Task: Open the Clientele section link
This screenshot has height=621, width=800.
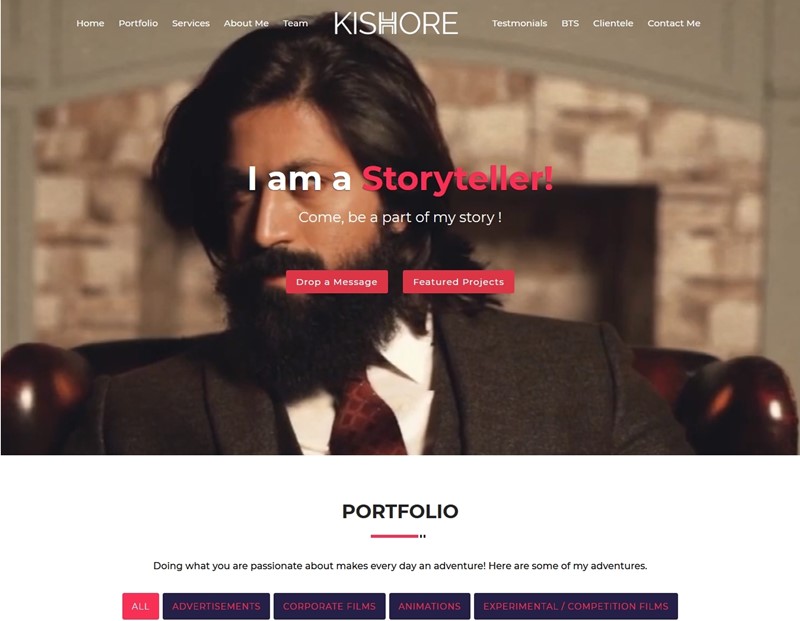Action: pos(613,23)
